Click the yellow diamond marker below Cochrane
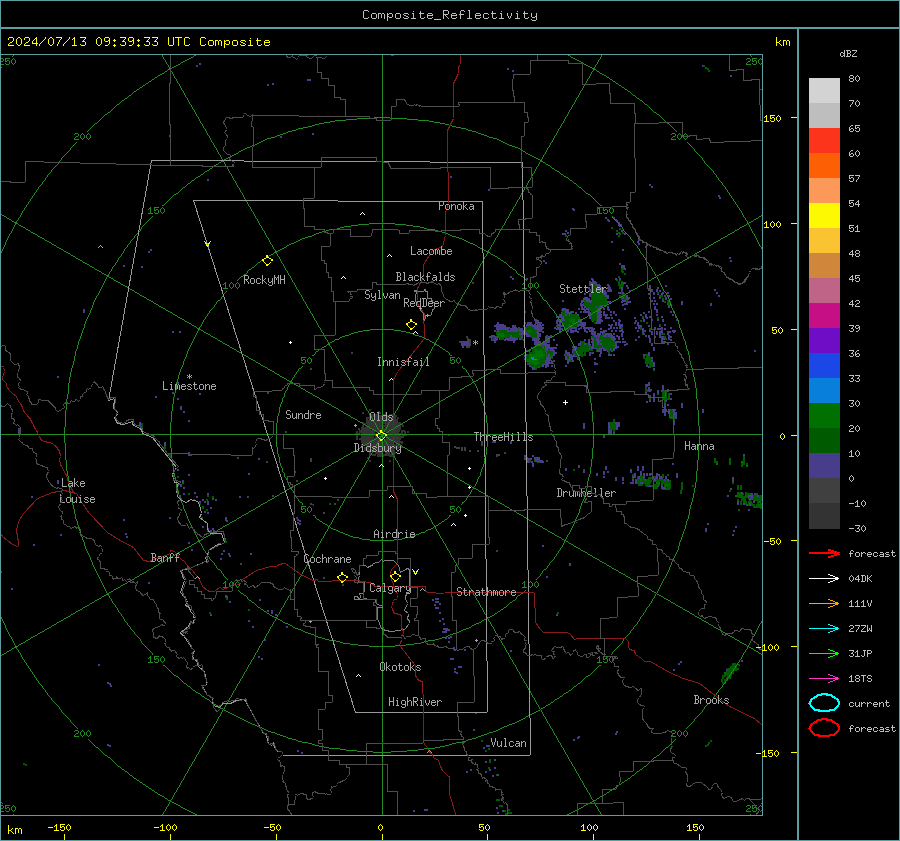 point(343,577)
